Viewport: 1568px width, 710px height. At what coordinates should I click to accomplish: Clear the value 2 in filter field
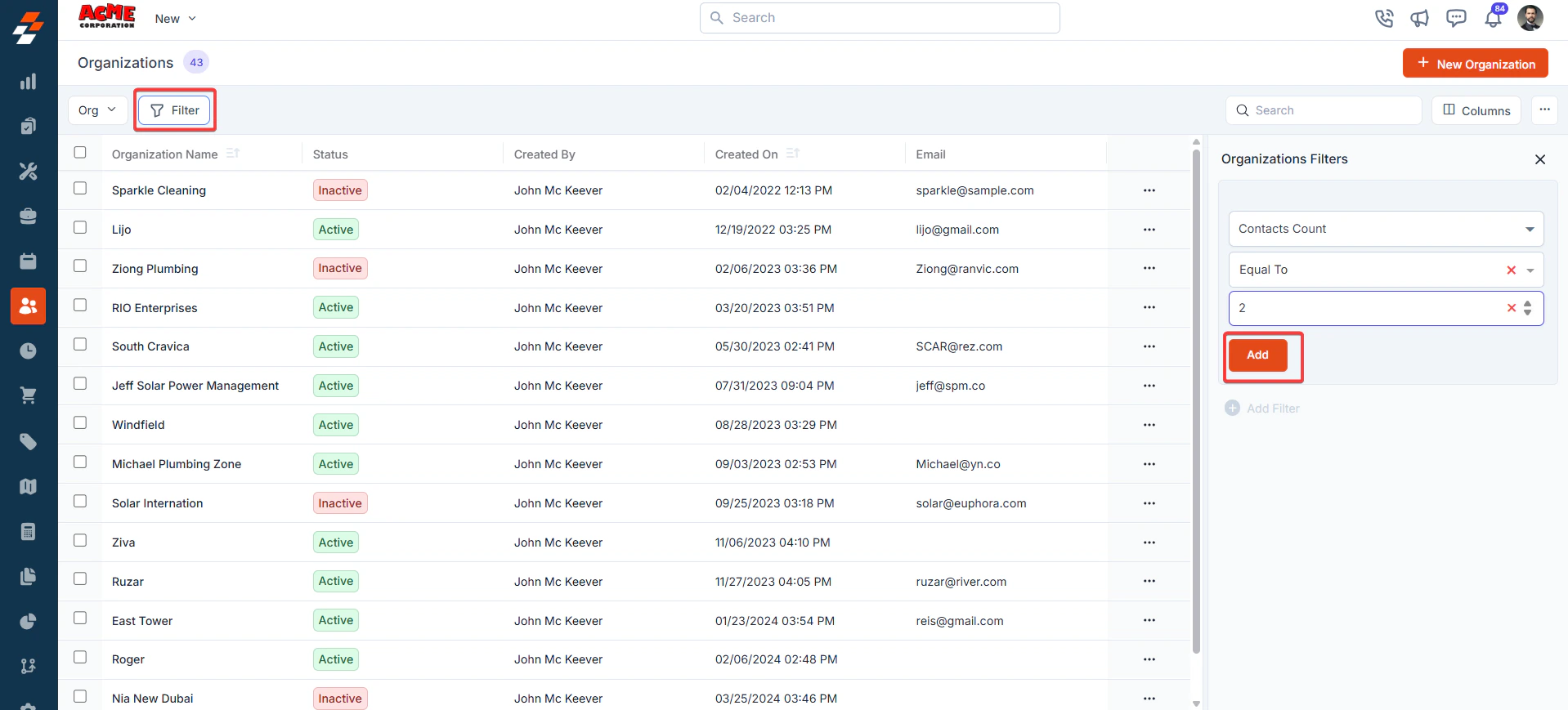point(1512,308)
